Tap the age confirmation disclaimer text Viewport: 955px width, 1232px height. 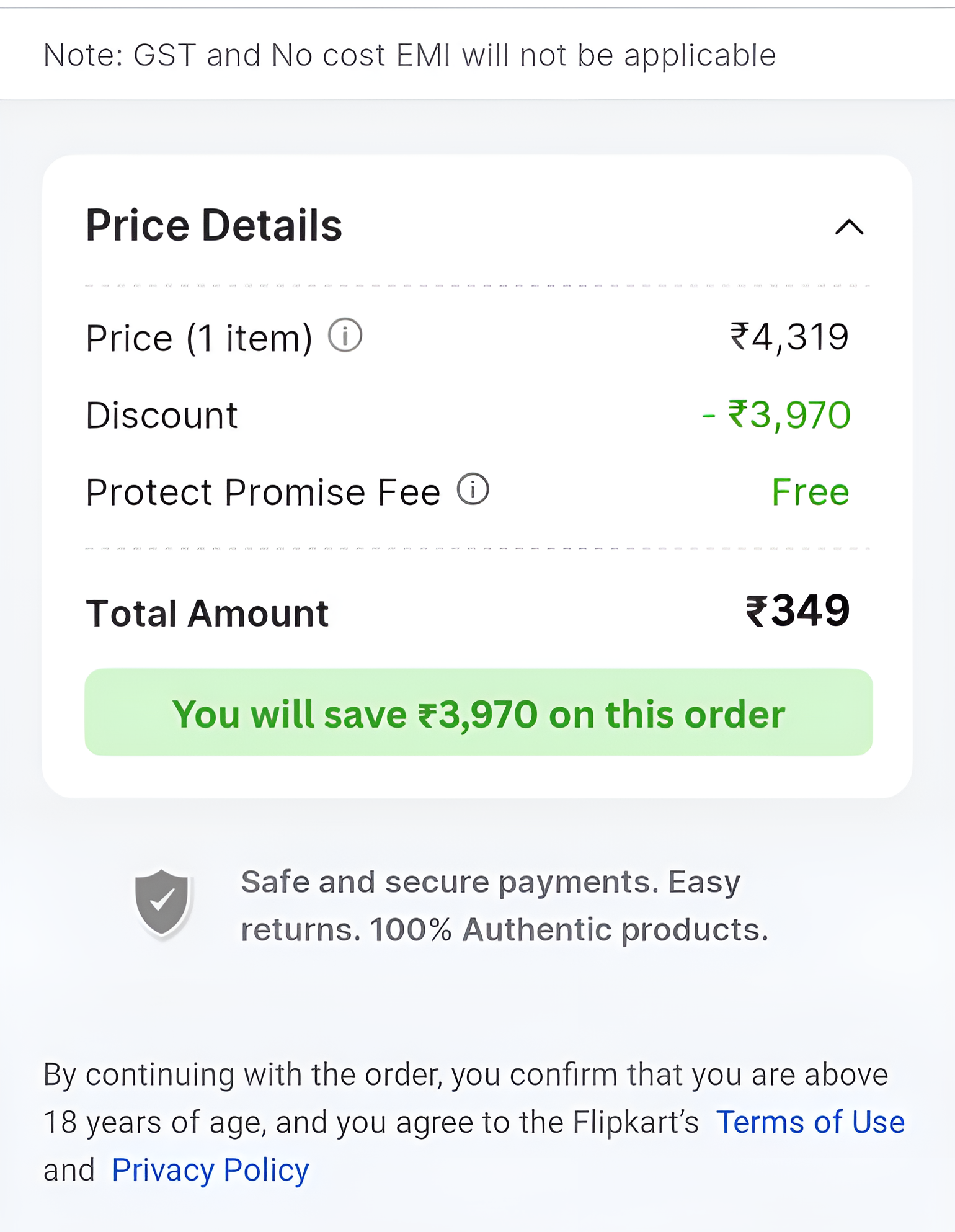click(x=474, y=1122)
